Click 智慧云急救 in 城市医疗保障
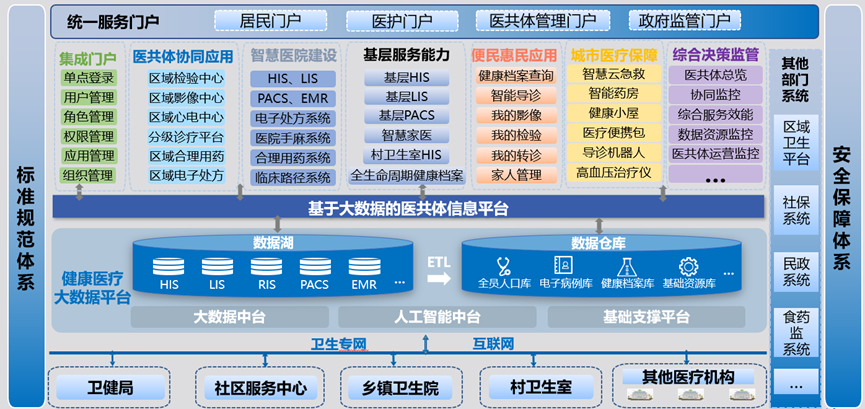Image resolution: width=865 pixels, height=409 pixels. 614,74
